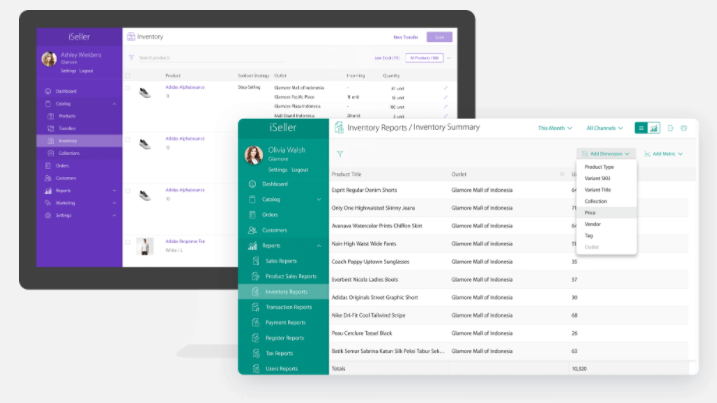Choose Tag from dimension menu

[x=606, y=236]
